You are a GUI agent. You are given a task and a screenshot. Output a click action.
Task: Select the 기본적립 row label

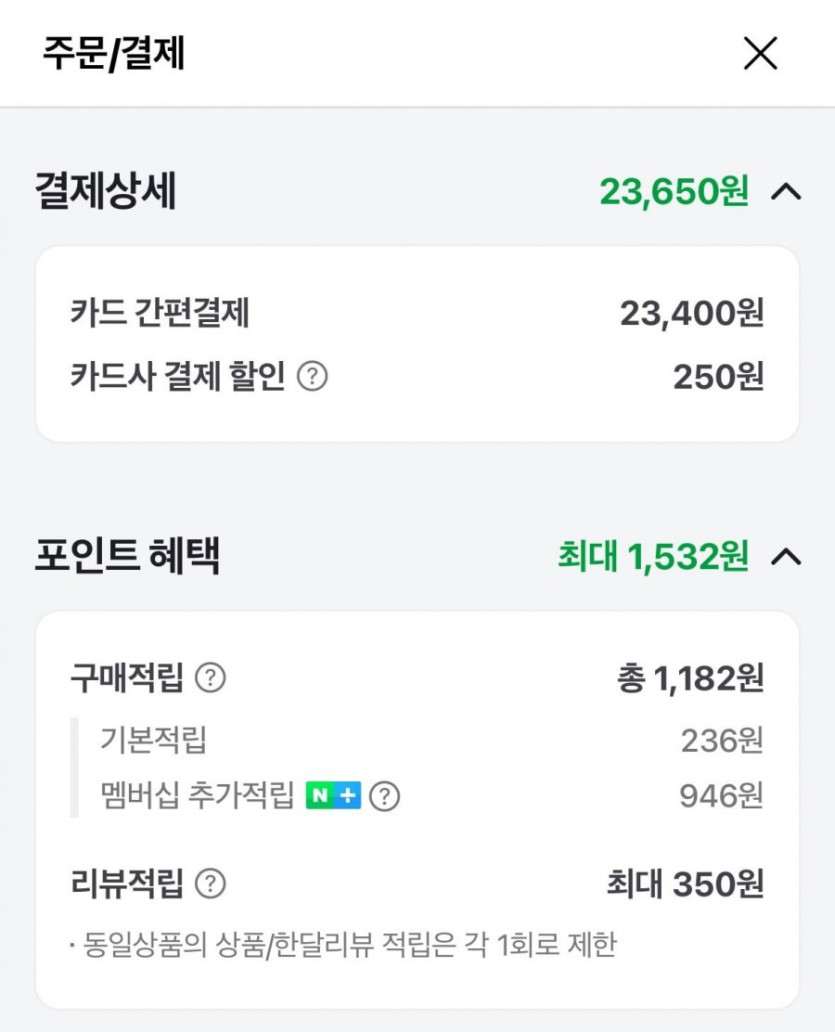click(x=153, y=741)
